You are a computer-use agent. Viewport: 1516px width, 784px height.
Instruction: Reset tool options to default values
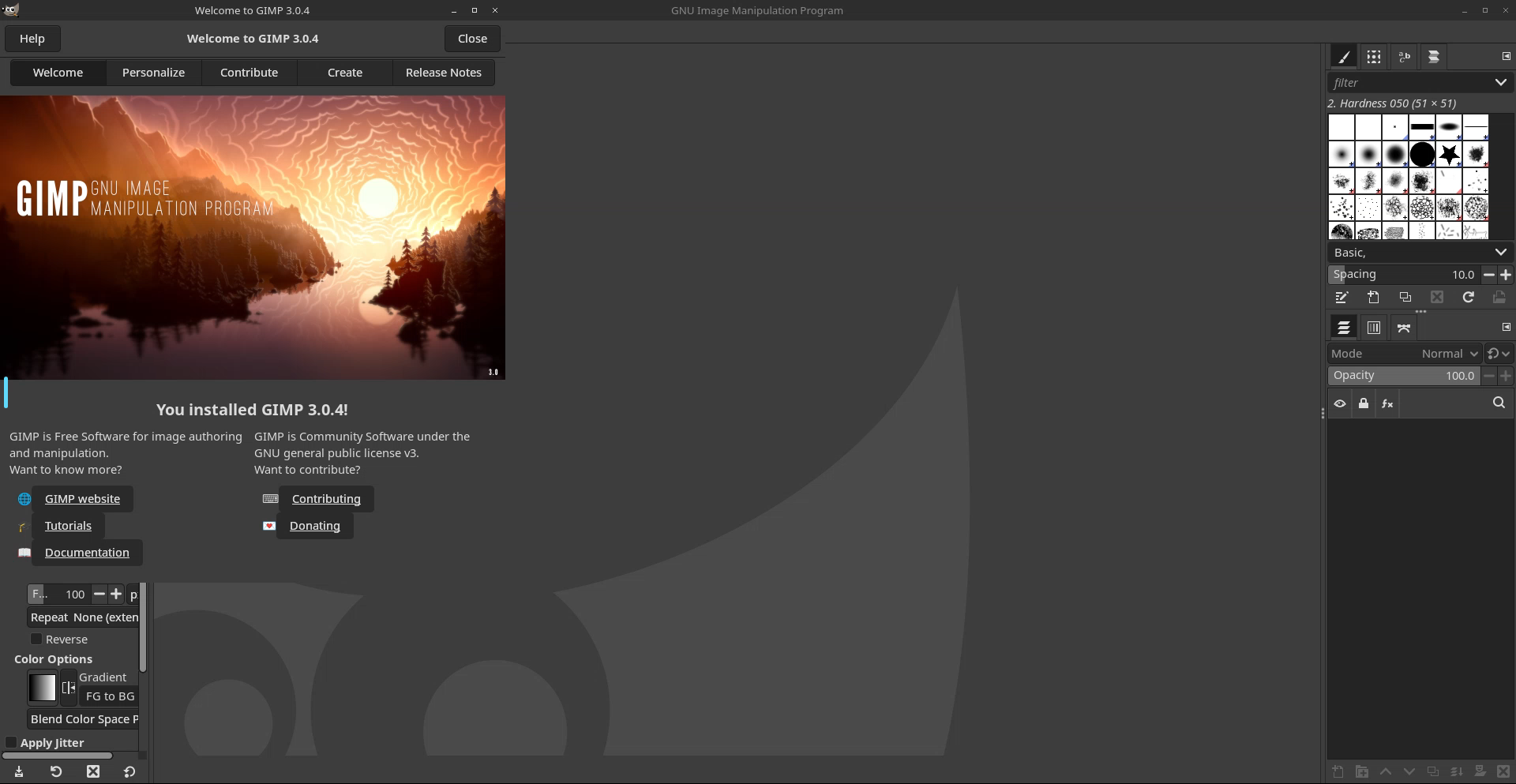(x=129, y=771)
